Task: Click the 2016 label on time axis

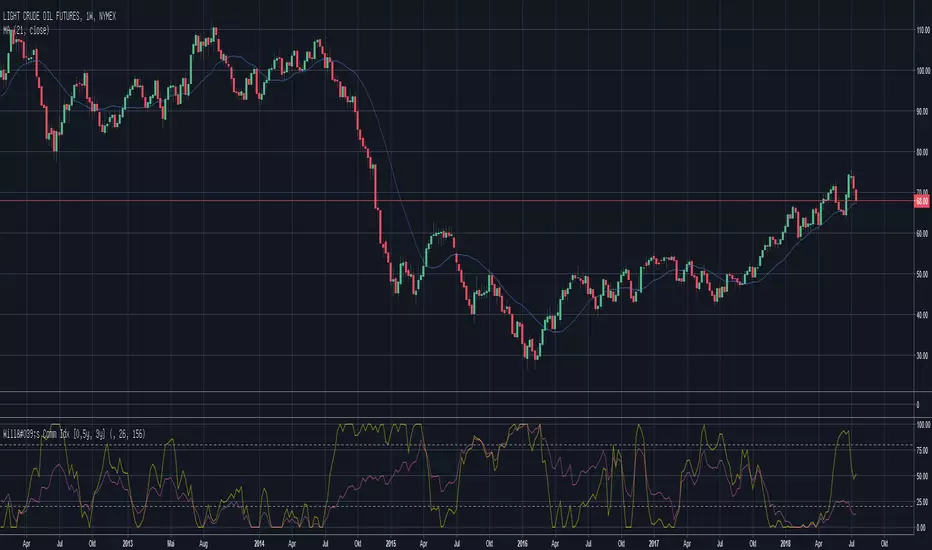Action: (x=520, y=542)
